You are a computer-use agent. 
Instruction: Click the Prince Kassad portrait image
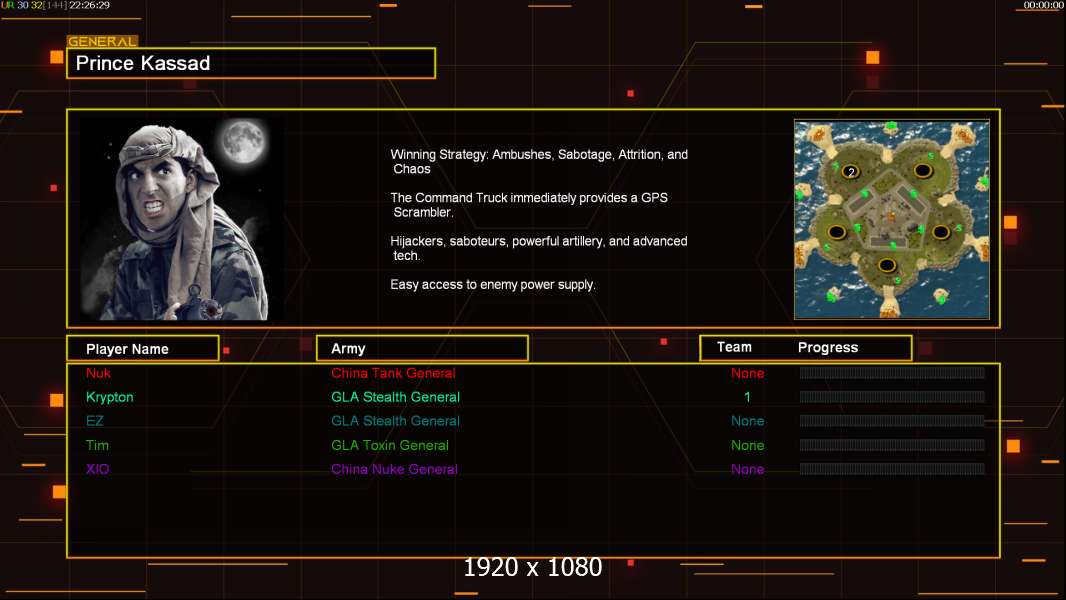pyautogui.click(x=183, y=219)
